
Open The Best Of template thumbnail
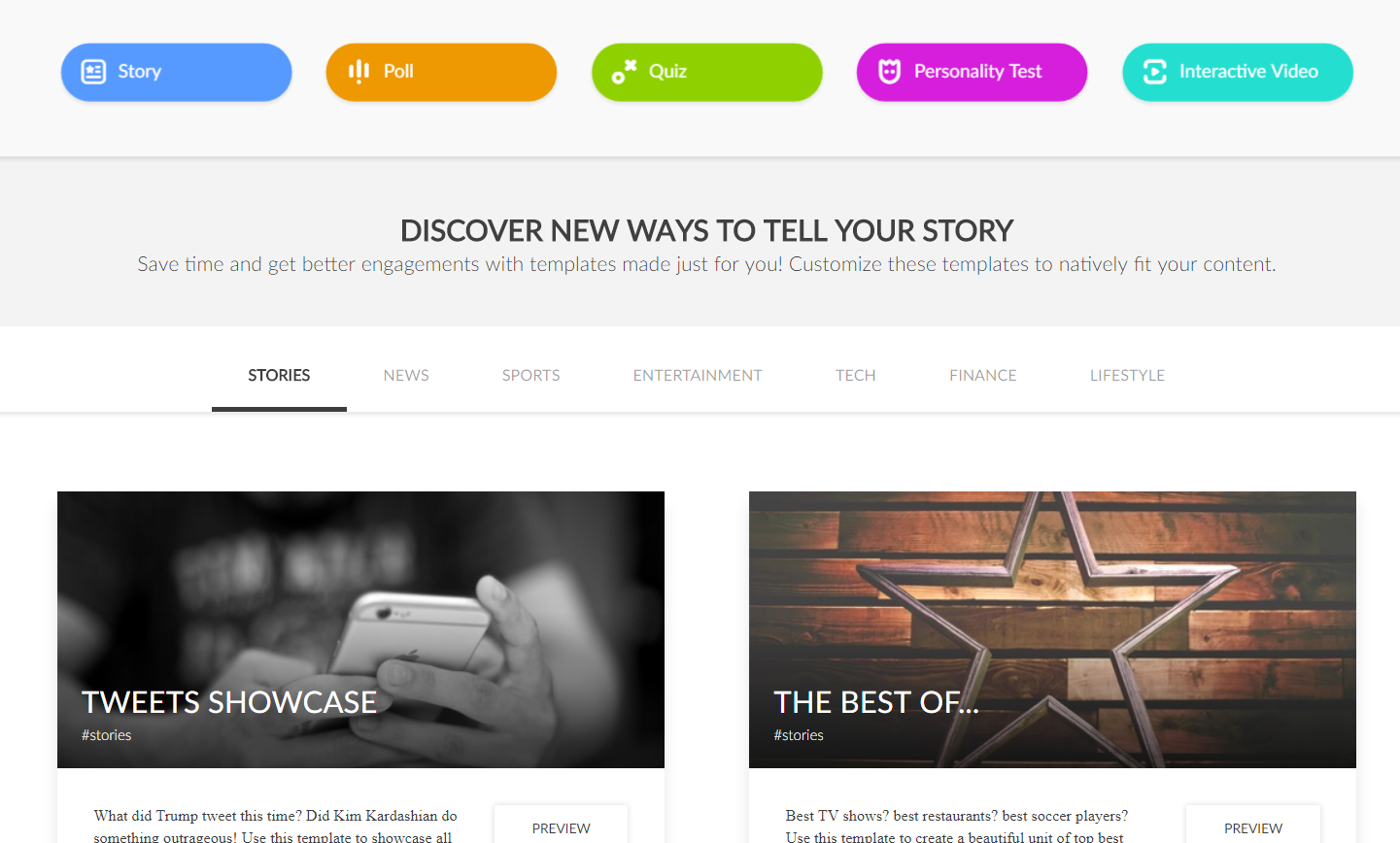click(x=1052, y=629)
